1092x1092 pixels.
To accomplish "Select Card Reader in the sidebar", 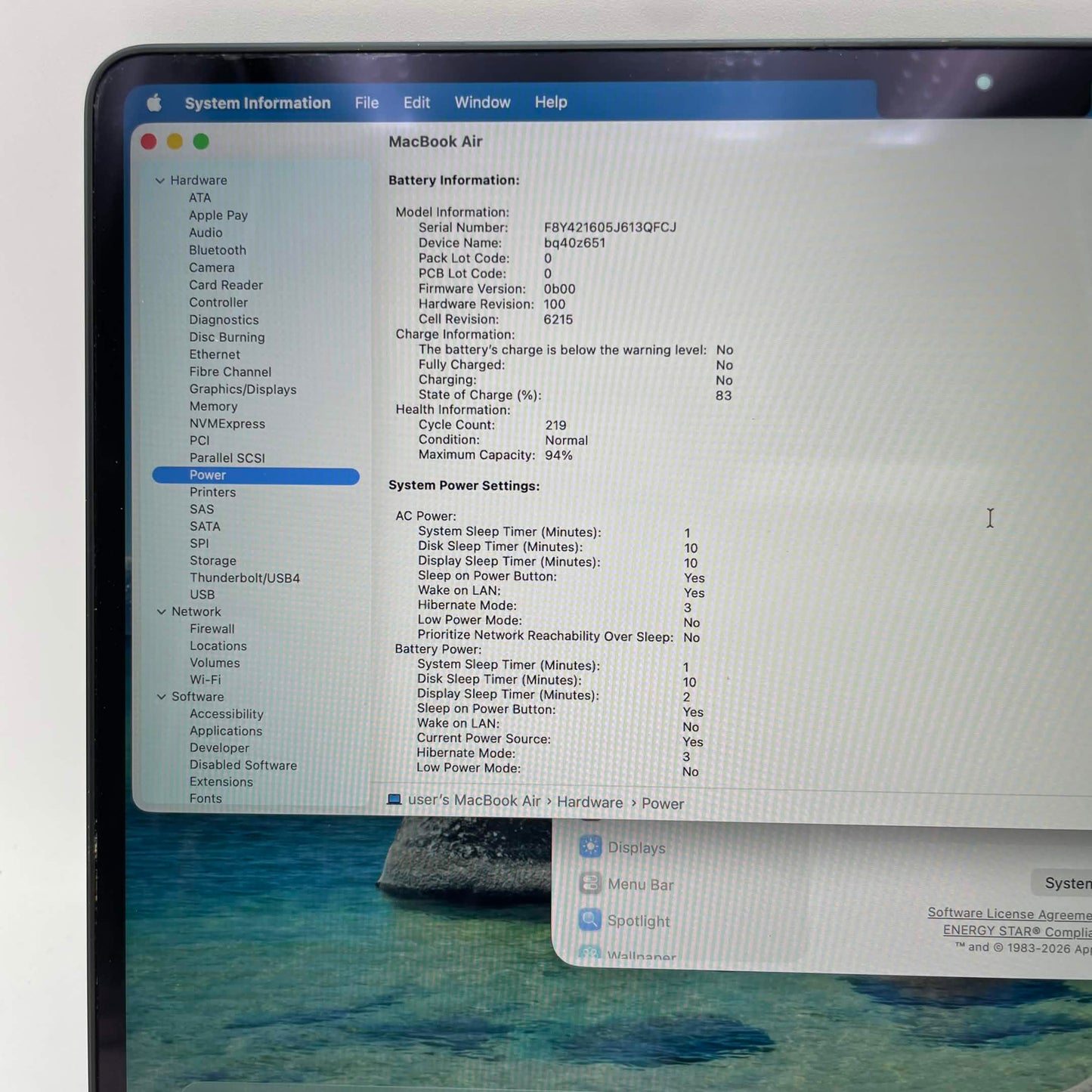I will 226,285.
